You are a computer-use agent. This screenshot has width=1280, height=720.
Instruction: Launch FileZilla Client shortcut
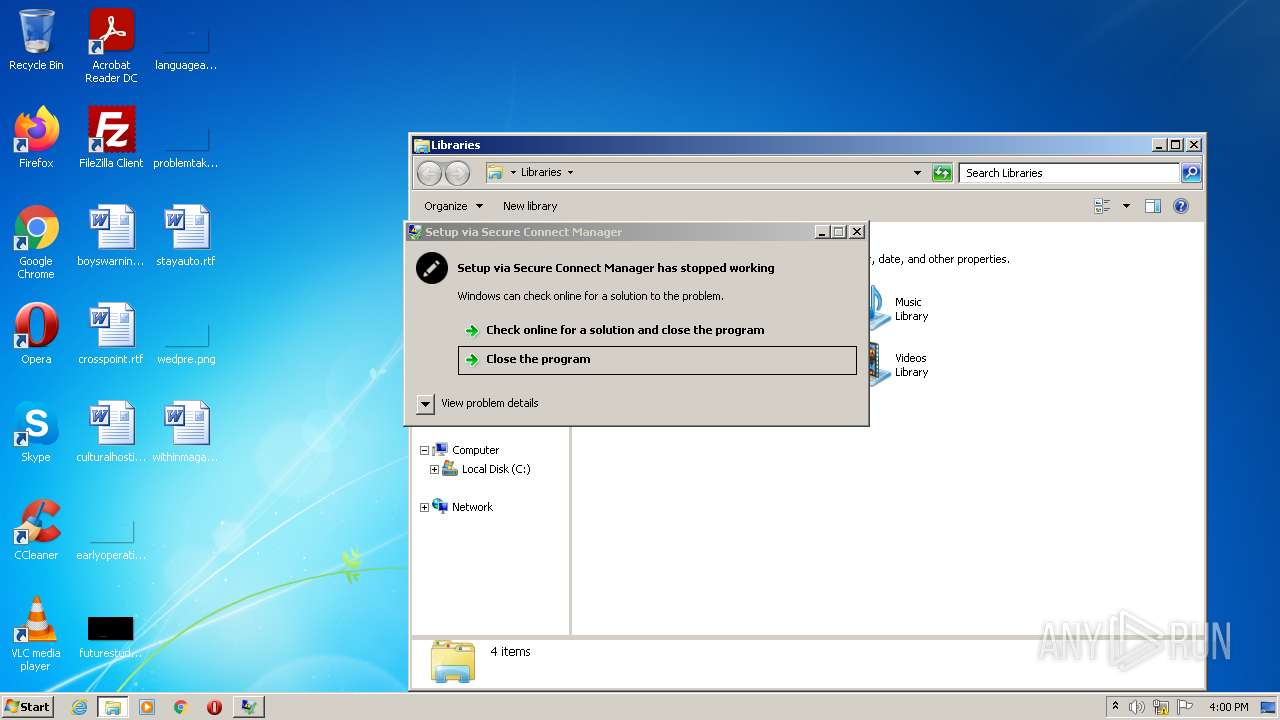click(111, 138)
